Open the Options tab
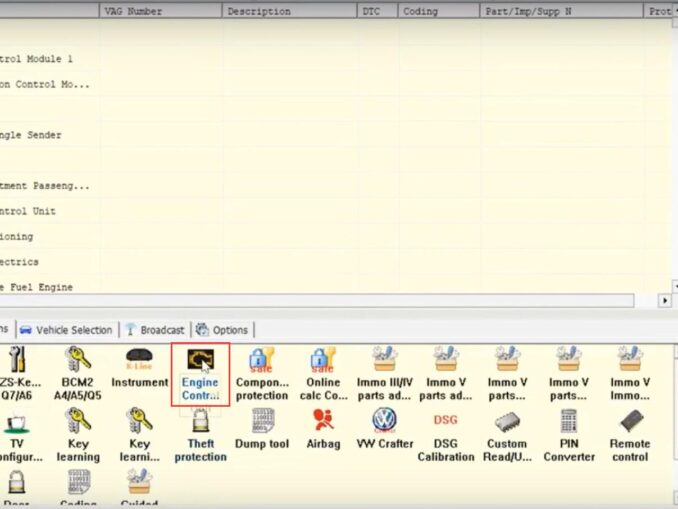Screen dimensions: 678x509 222,330
